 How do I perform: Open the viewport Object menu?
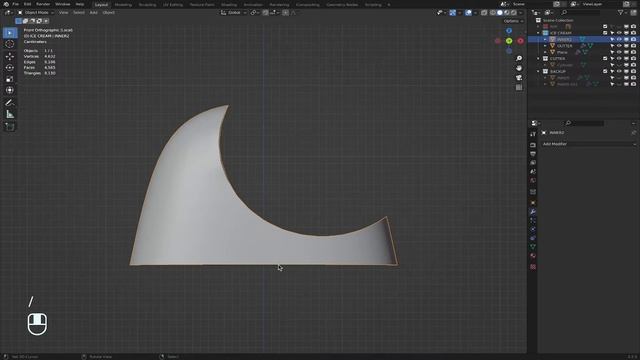point(109,13)
